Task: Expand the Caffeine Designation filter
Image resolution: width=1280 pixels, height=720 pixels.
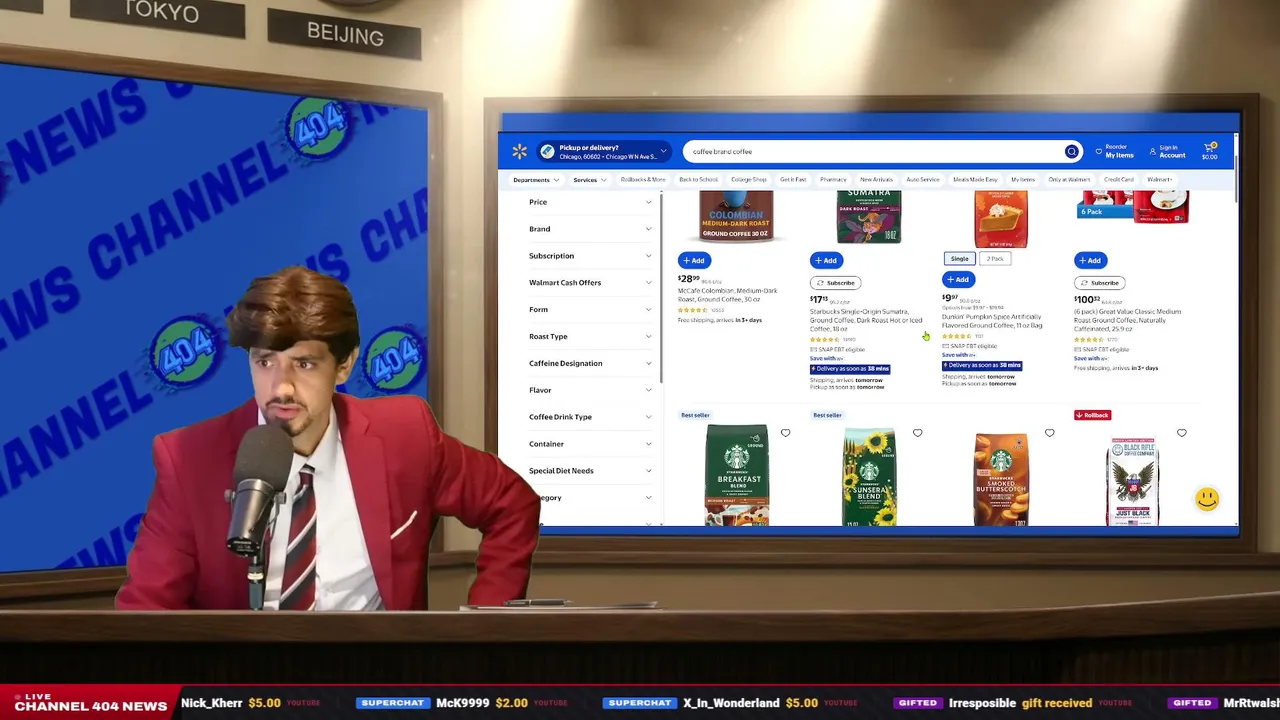Action: (x=590, y=364)
